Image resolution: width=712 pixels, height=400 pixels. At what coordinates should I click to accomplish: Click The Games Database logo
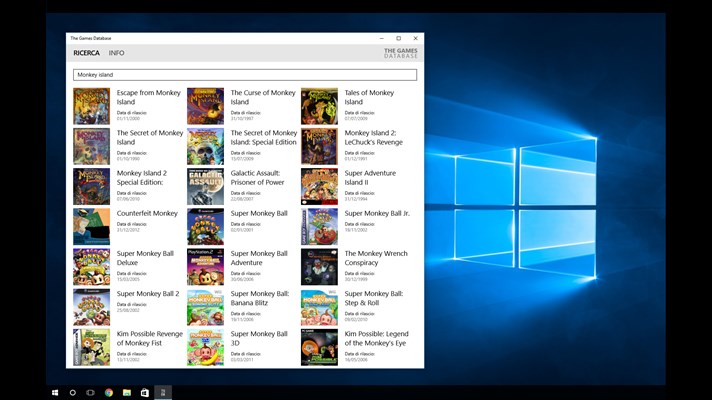(400, 53)
